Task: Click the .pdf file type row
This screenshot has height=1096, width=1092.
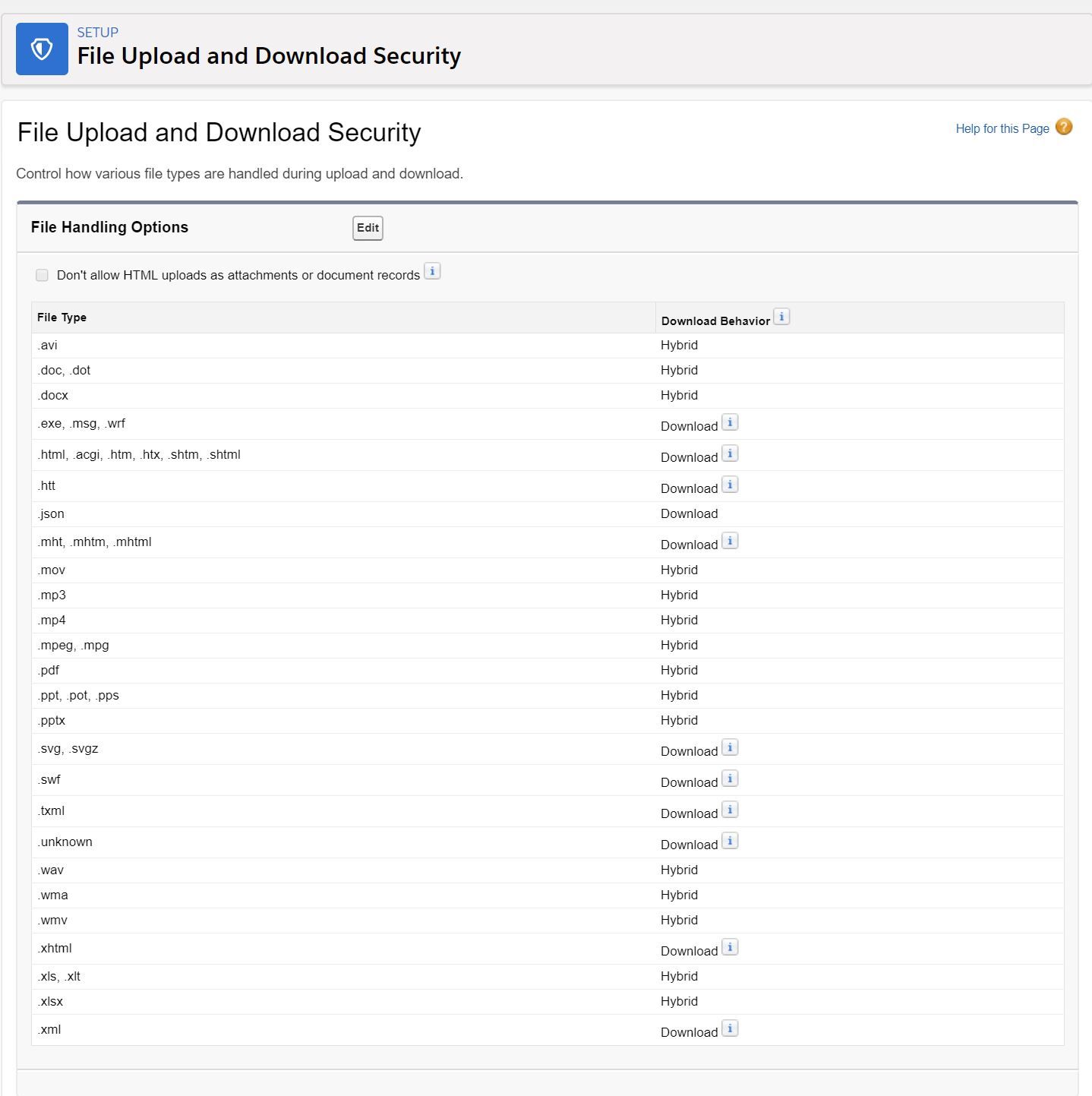Action: pos(49,670)
